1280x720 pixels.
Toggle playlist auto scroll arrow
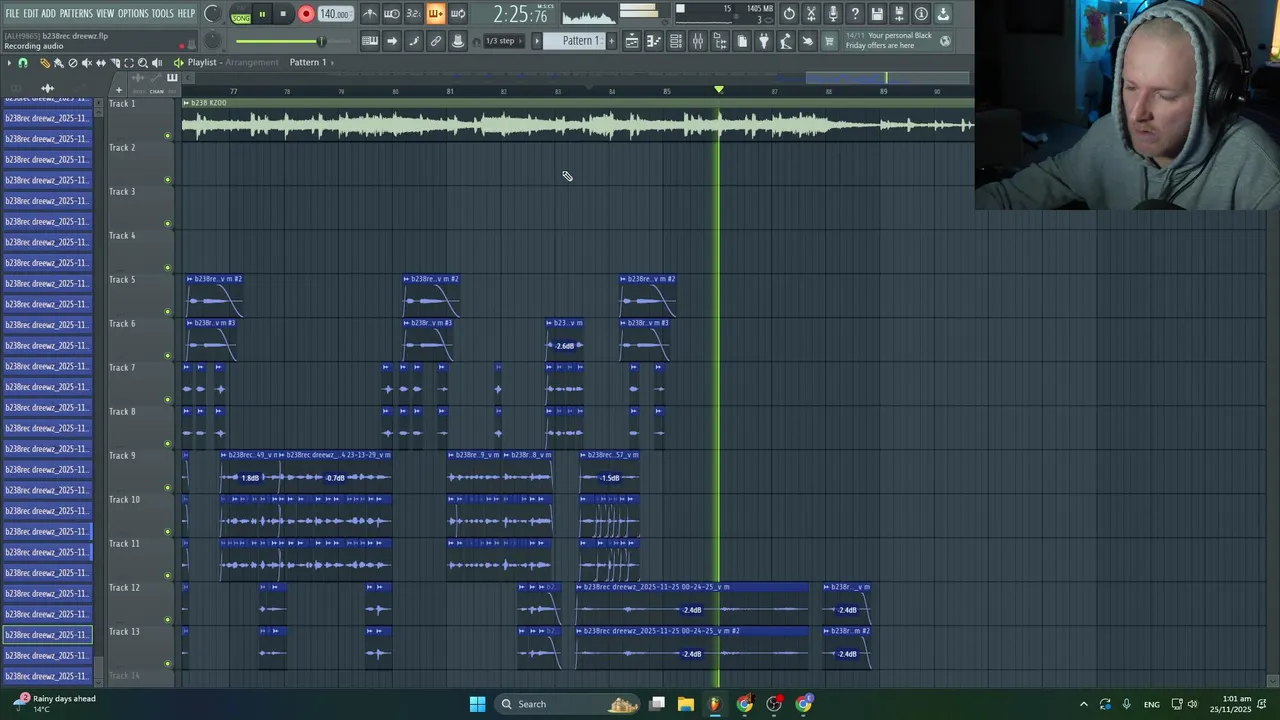(x=392, y=41)
